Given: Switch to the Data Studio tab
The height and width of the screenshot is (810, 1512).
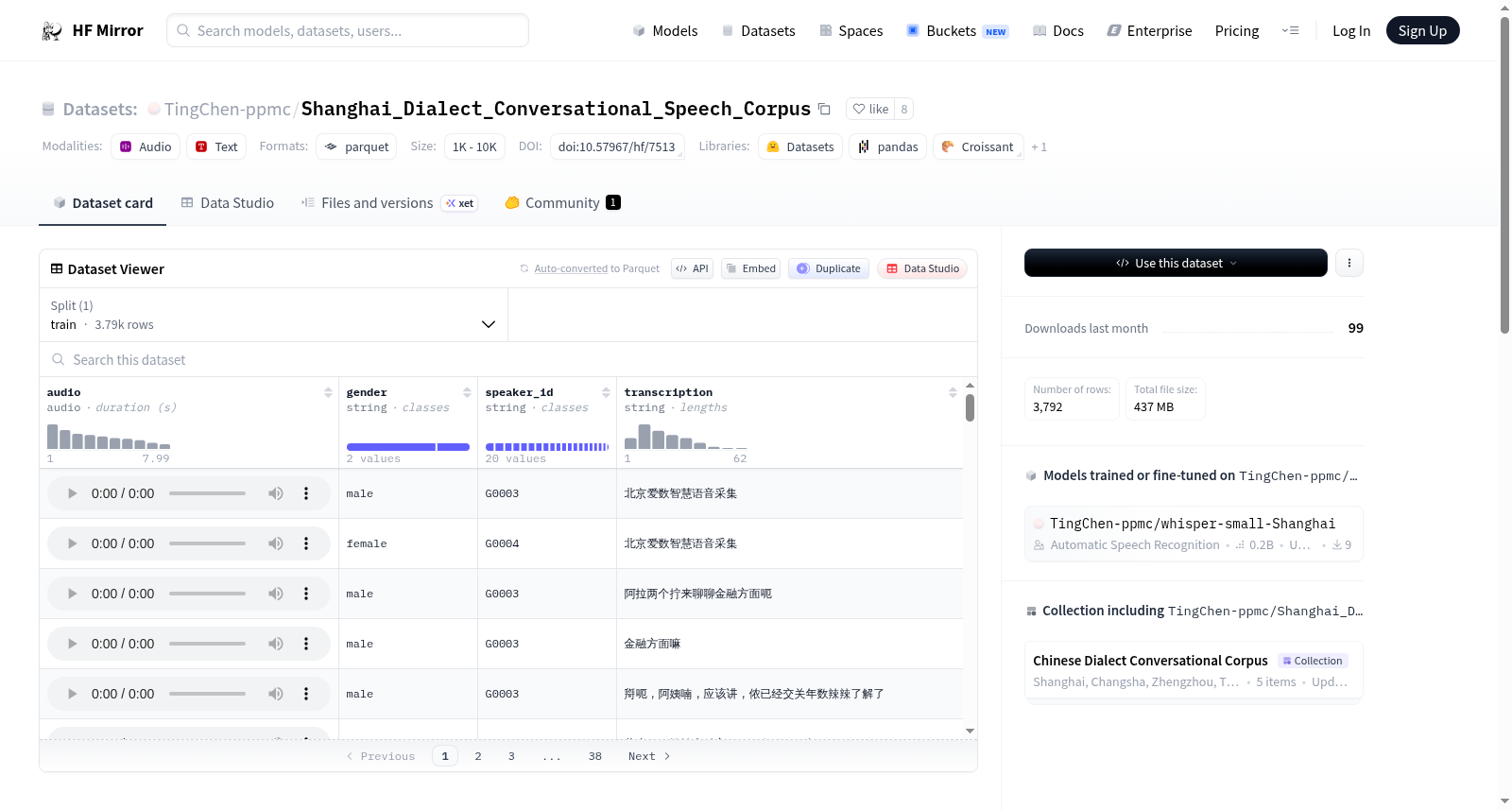Looking at the screenshot, I should pyautogui.click(x=228, y=203).
